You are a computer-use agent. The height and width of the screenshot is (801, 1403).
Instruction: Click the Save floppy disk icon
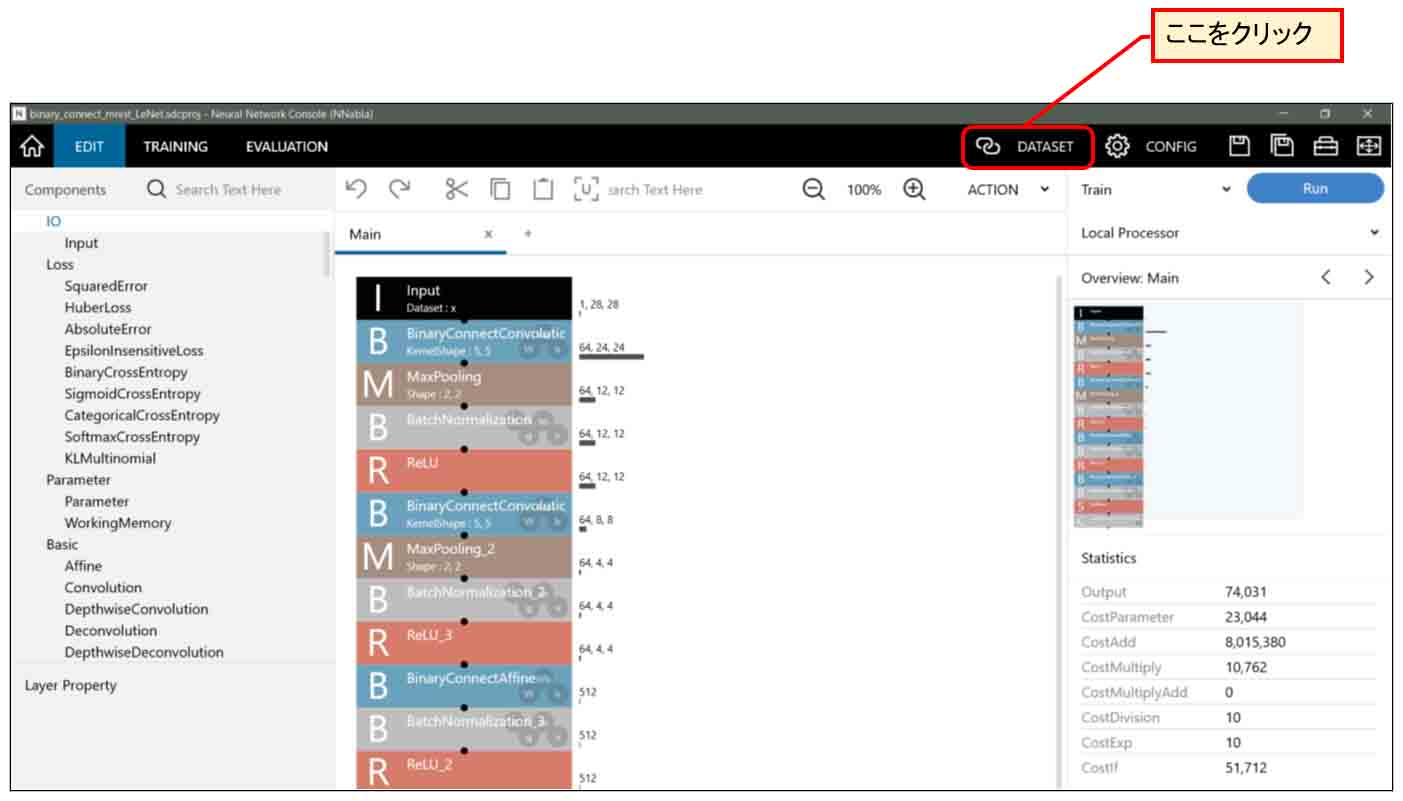tap(1240, 147)
